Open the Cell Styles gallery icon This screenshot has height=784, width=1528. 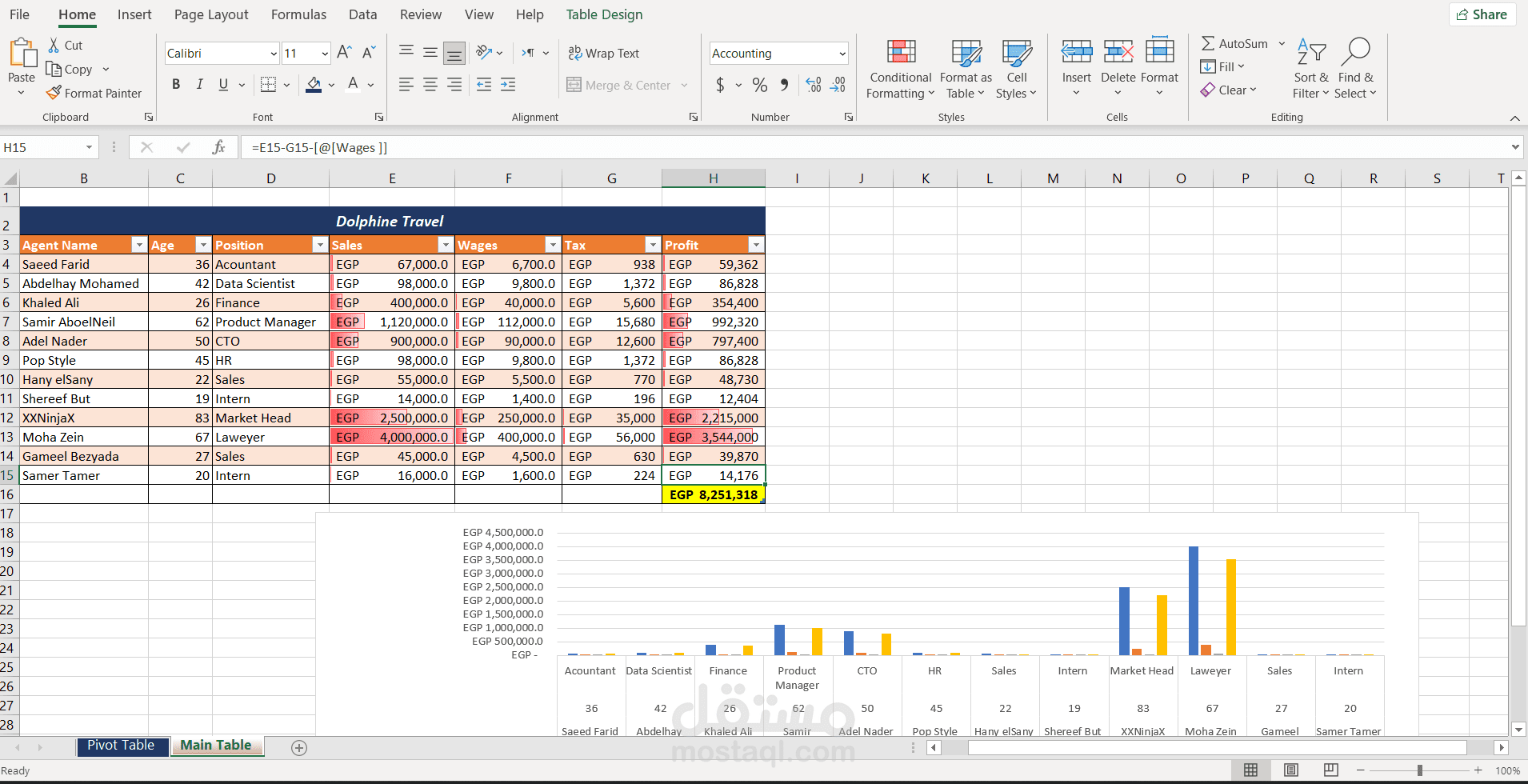(x=1017, y=52)
